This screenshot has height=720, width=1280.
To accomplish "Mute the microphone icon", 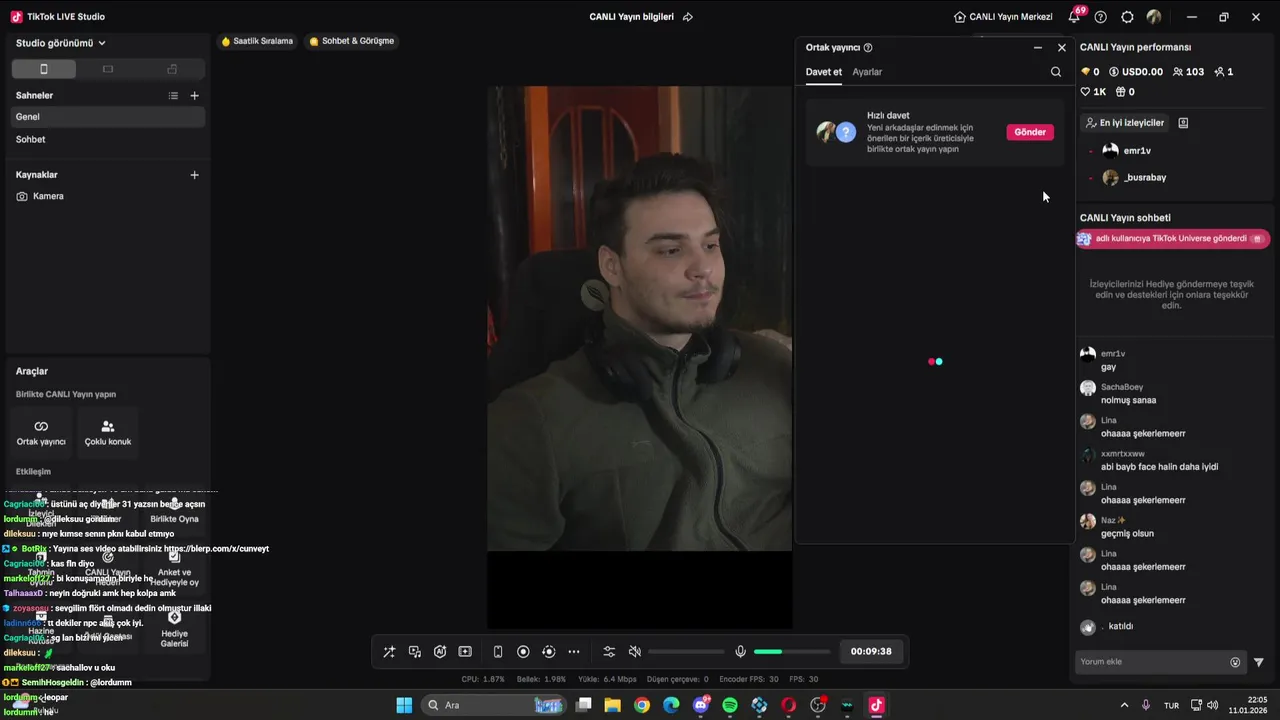I will [740, 652].
